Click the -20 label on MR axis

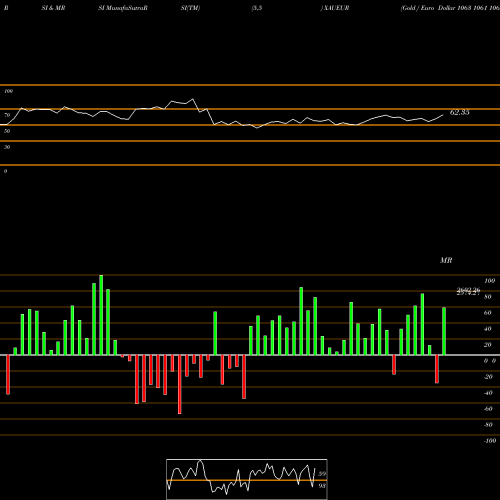click(x=488, y=377)
